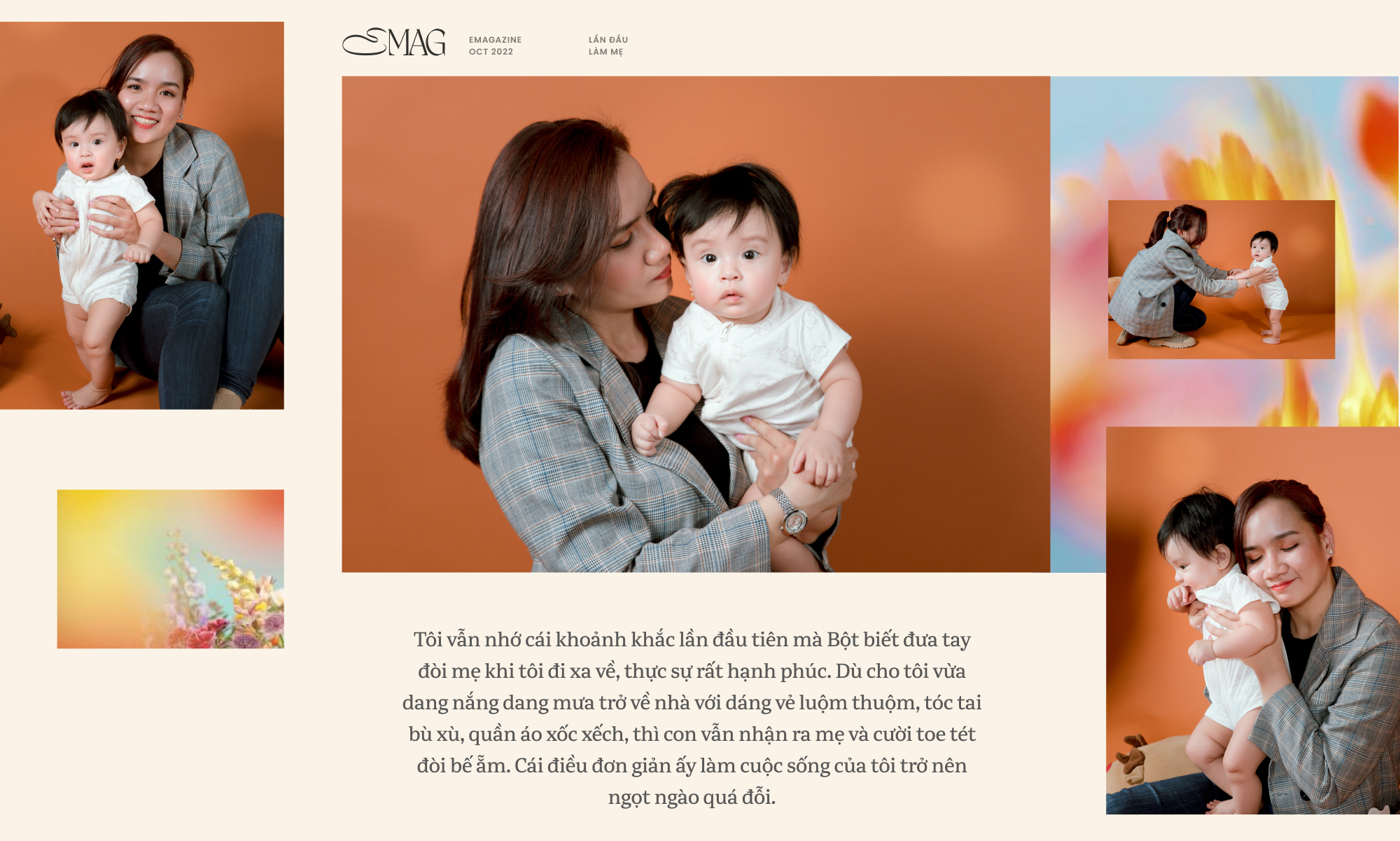Viewport: 1400px width, 841px height.
Task: Click the eMAG logo
Action: click(393, 42)
